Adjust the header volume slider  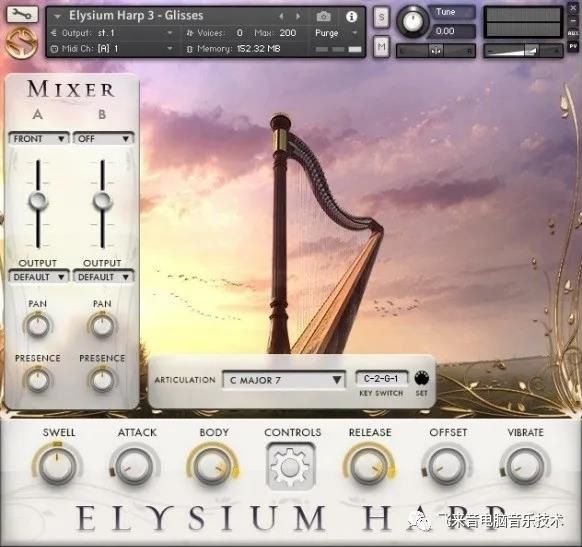(523, 50)
